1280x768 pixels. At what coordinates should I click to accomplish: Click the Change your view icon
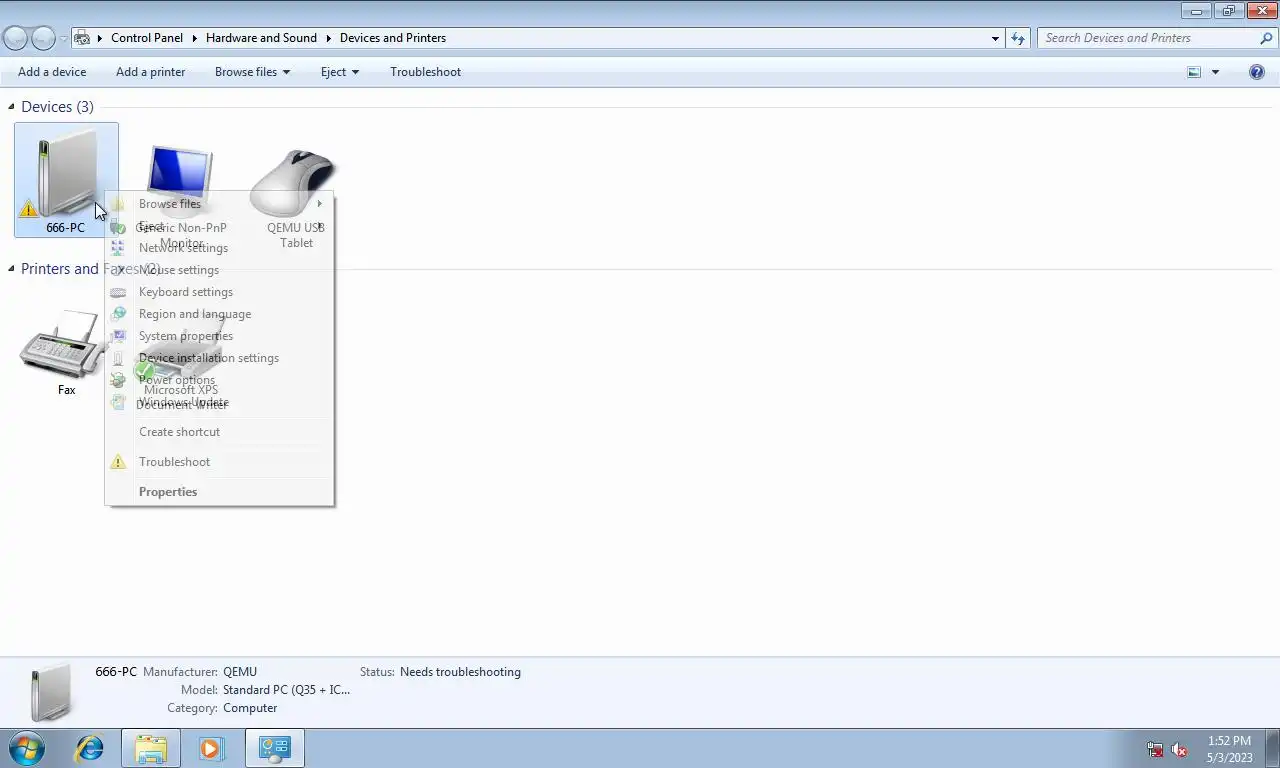click(x=1194, y=72)
